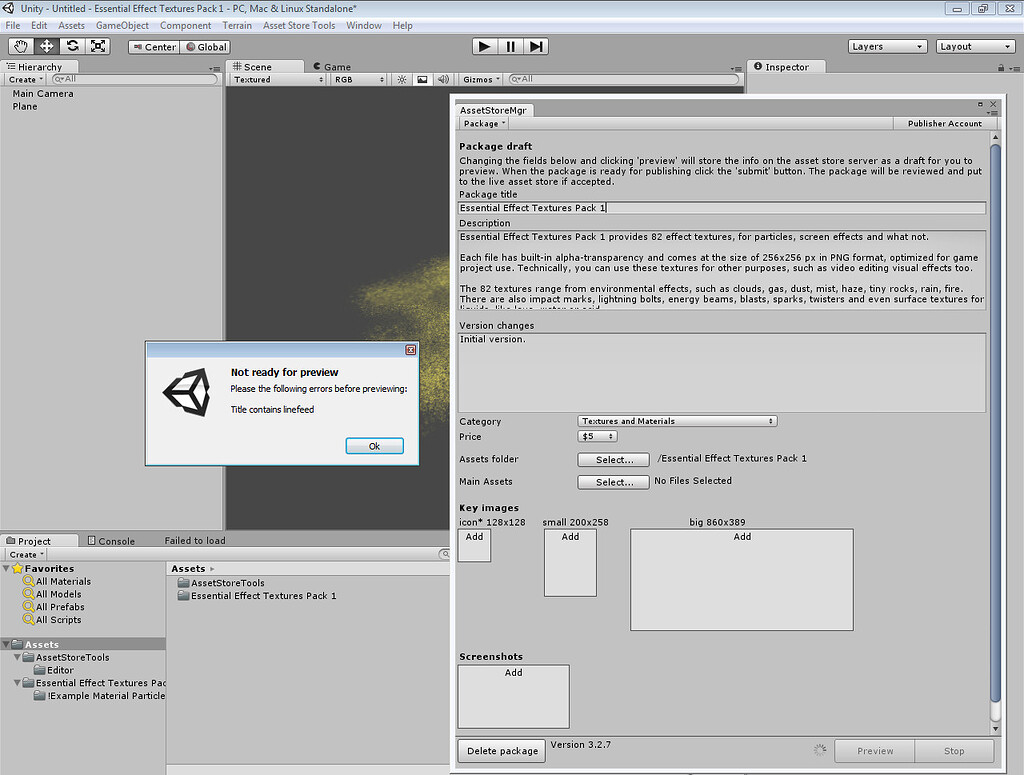Toggle scene lighting with the sun icon

401,79
